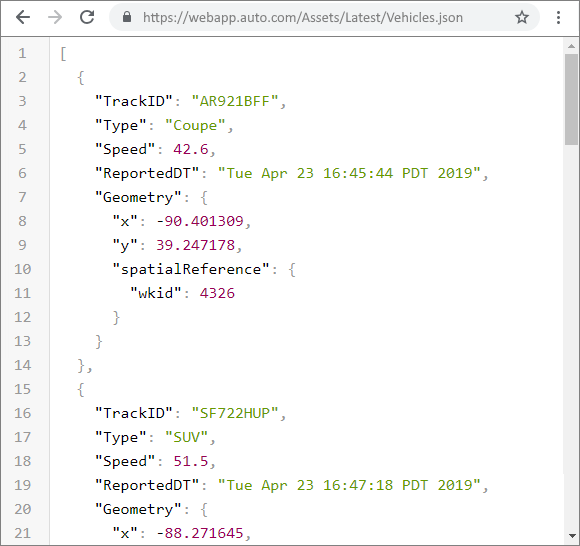
Task: Click the y value 39.247178
Action: (195, 245)
